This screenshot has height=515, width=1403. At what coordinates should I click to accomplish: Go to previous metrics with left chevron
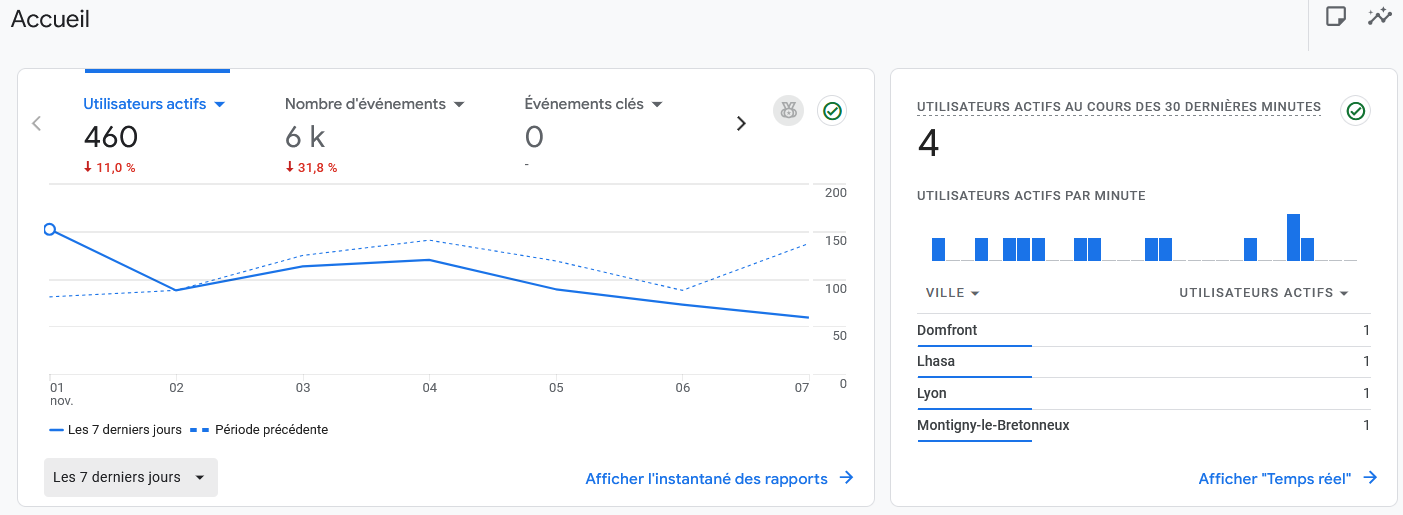[x=37, y=123]
